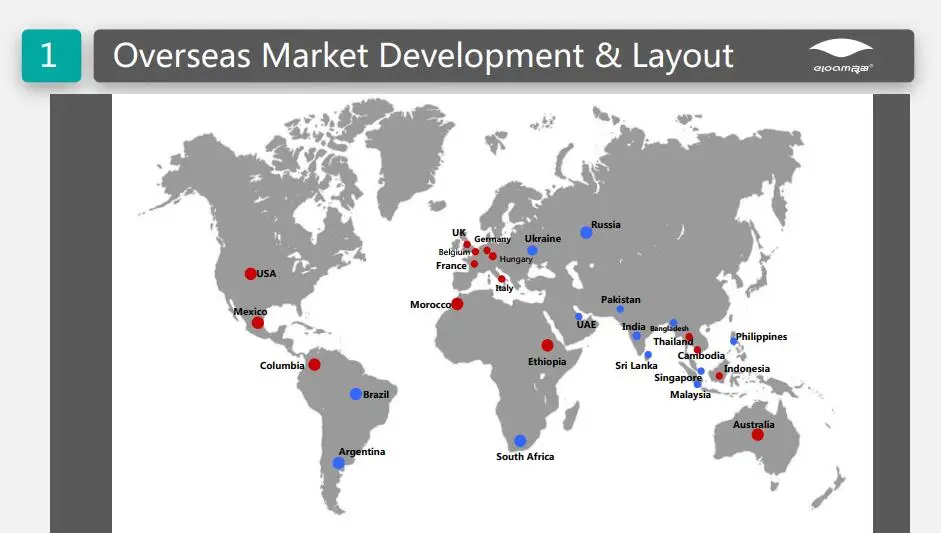Click the blue UAE marker dot
The width and height of the screenshot is (941, 533).
point(579,316)
